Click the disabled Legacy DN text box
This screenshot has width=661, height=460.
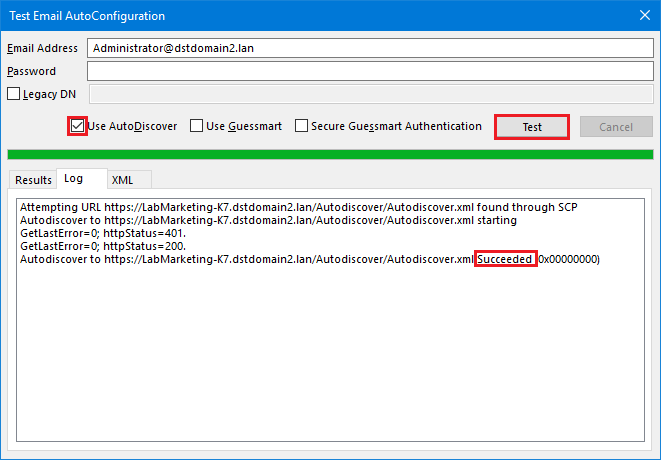click(371, 94)
